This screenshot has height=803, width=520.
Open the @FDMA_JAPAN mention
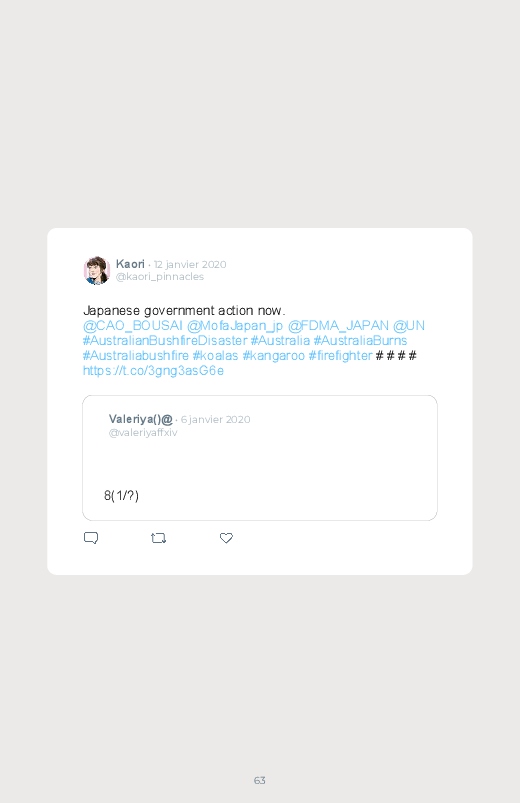click(338, 326)
